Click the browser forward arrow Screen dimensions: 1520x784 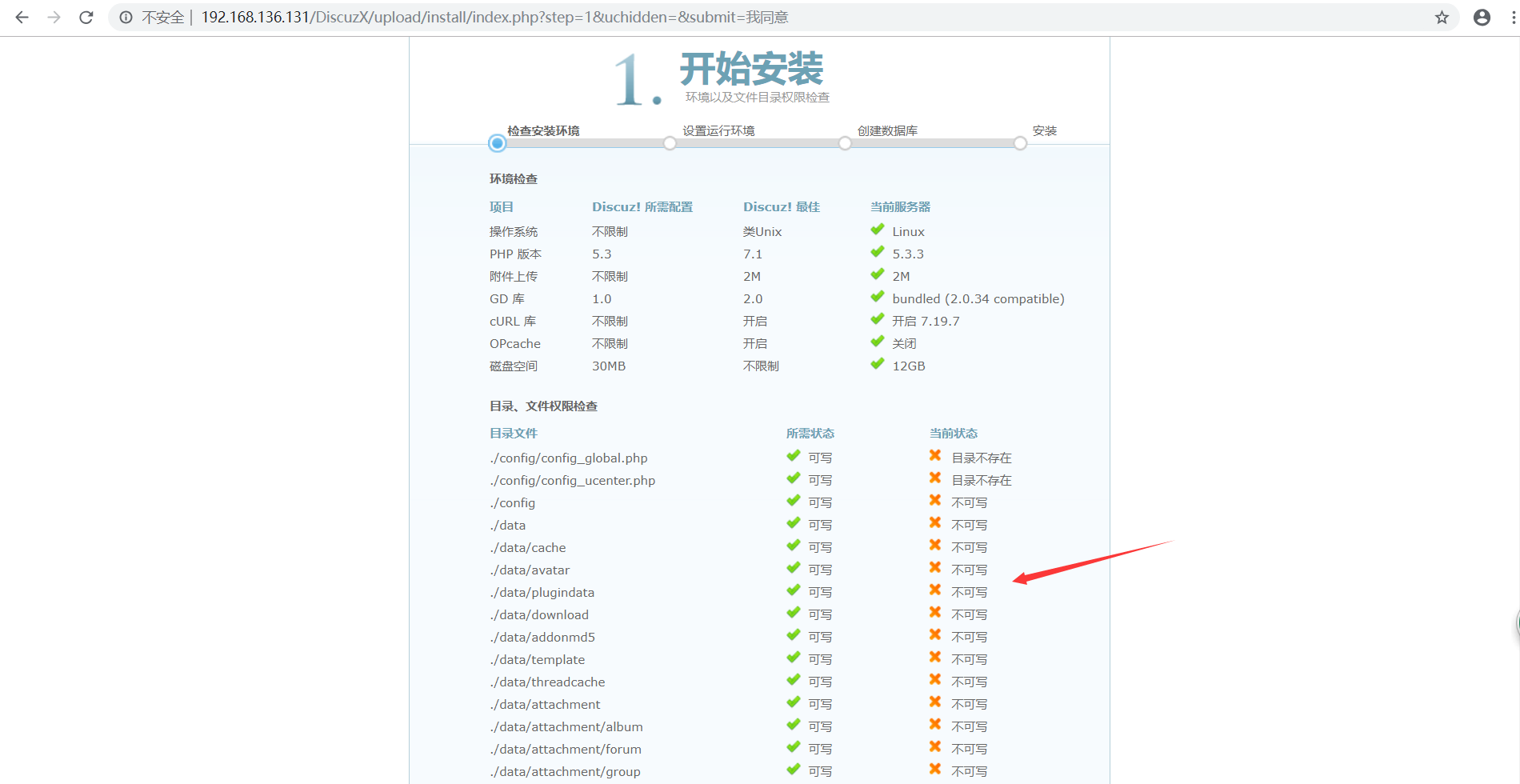54,17
